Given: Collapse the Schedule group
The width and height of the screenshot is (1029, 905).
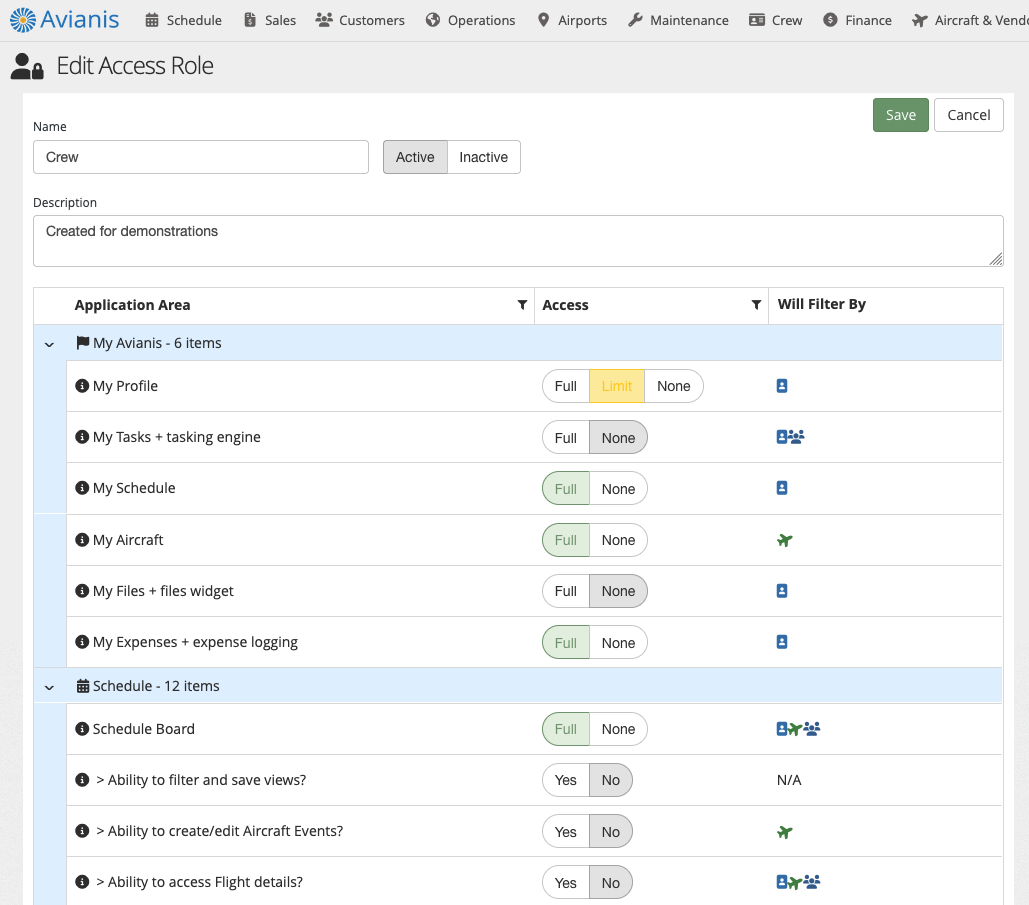Looking at the screenshot, I should tap(49, 687).
